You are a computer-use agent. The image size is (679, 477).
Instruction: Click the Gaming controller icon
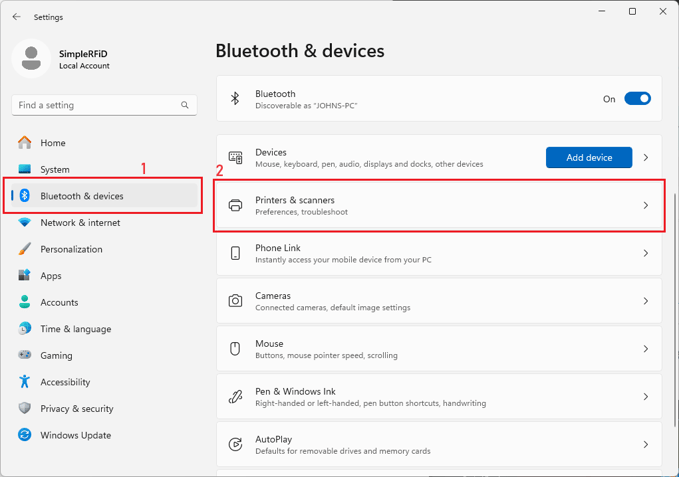point(25,355)
